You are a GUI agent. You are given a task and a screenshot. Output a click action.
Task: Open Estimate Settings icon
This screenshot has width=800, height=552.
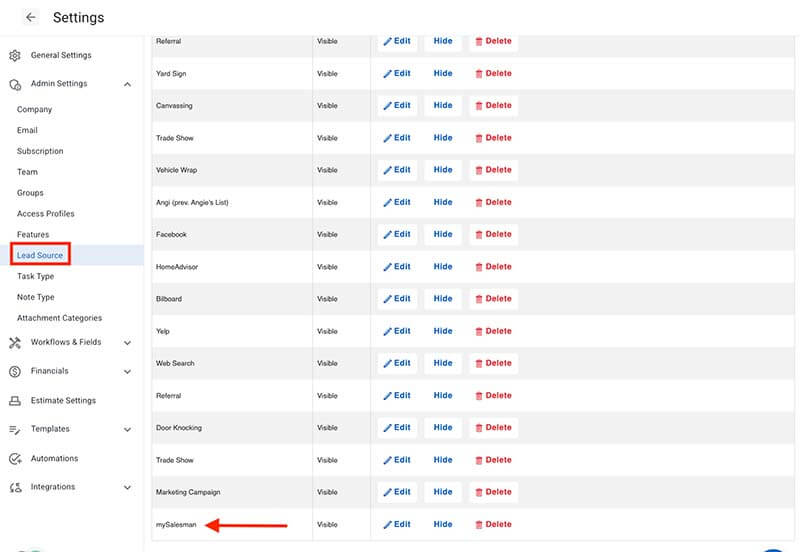click(15, 400)
